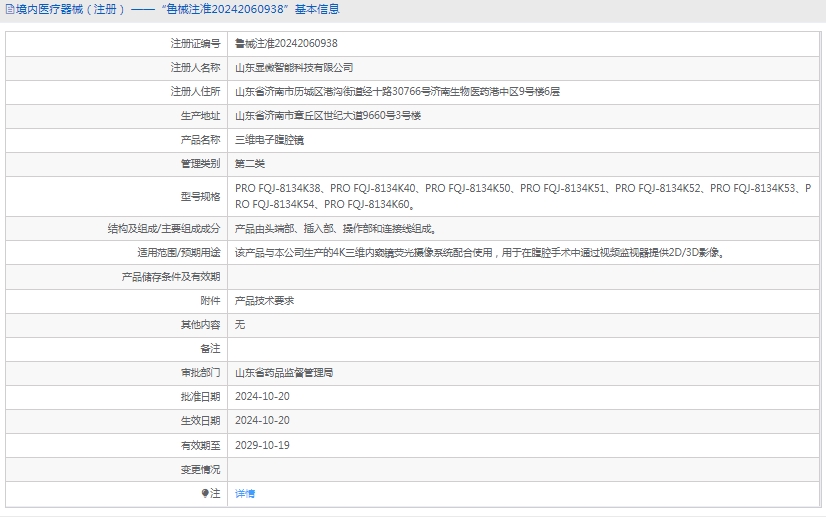Image resolution: width=826 pixels, height=517 pixels.
Task: Click approval department 山东省药品监督管理局
Action: point(284,372)
